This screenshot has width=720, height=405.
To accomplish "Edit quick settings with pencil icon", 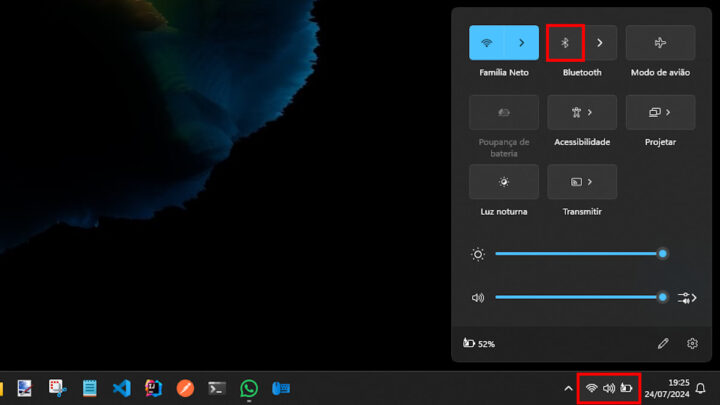I will pos(663,343).
